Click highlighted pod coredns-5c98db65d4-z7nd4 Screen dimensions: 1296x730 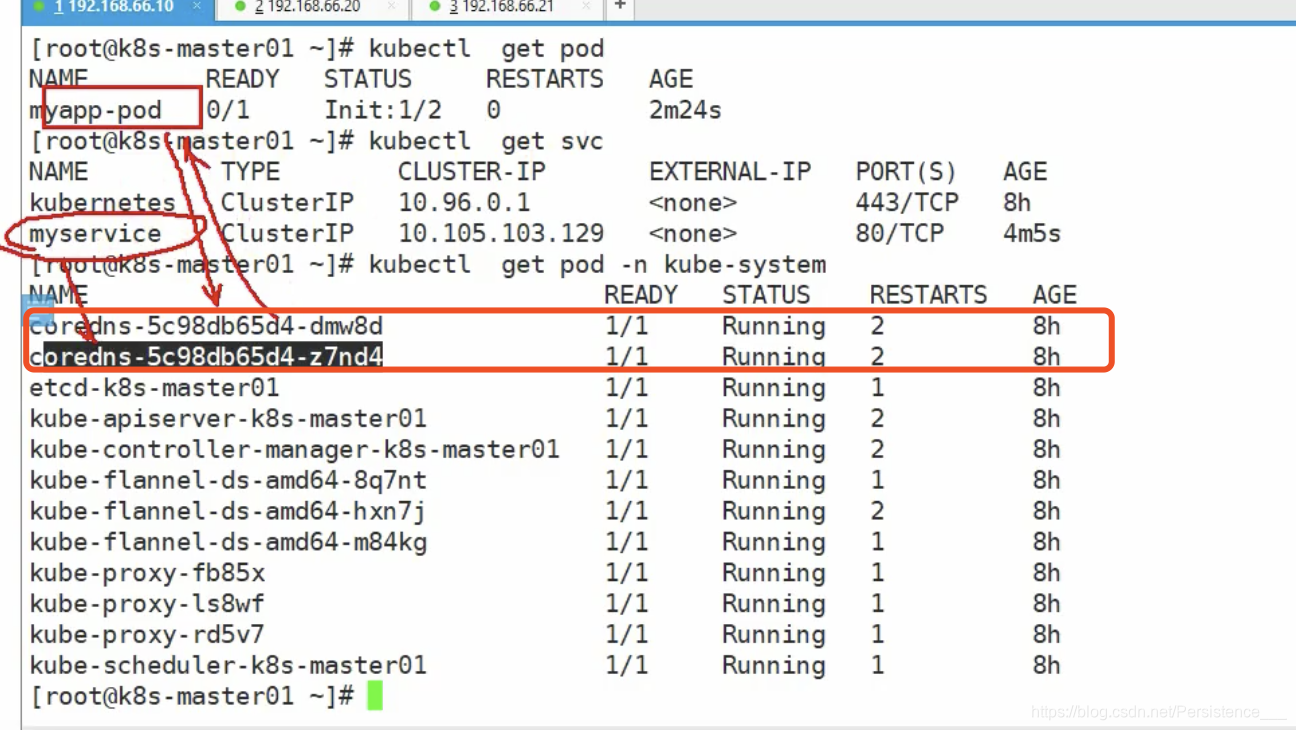click(207, 356)
